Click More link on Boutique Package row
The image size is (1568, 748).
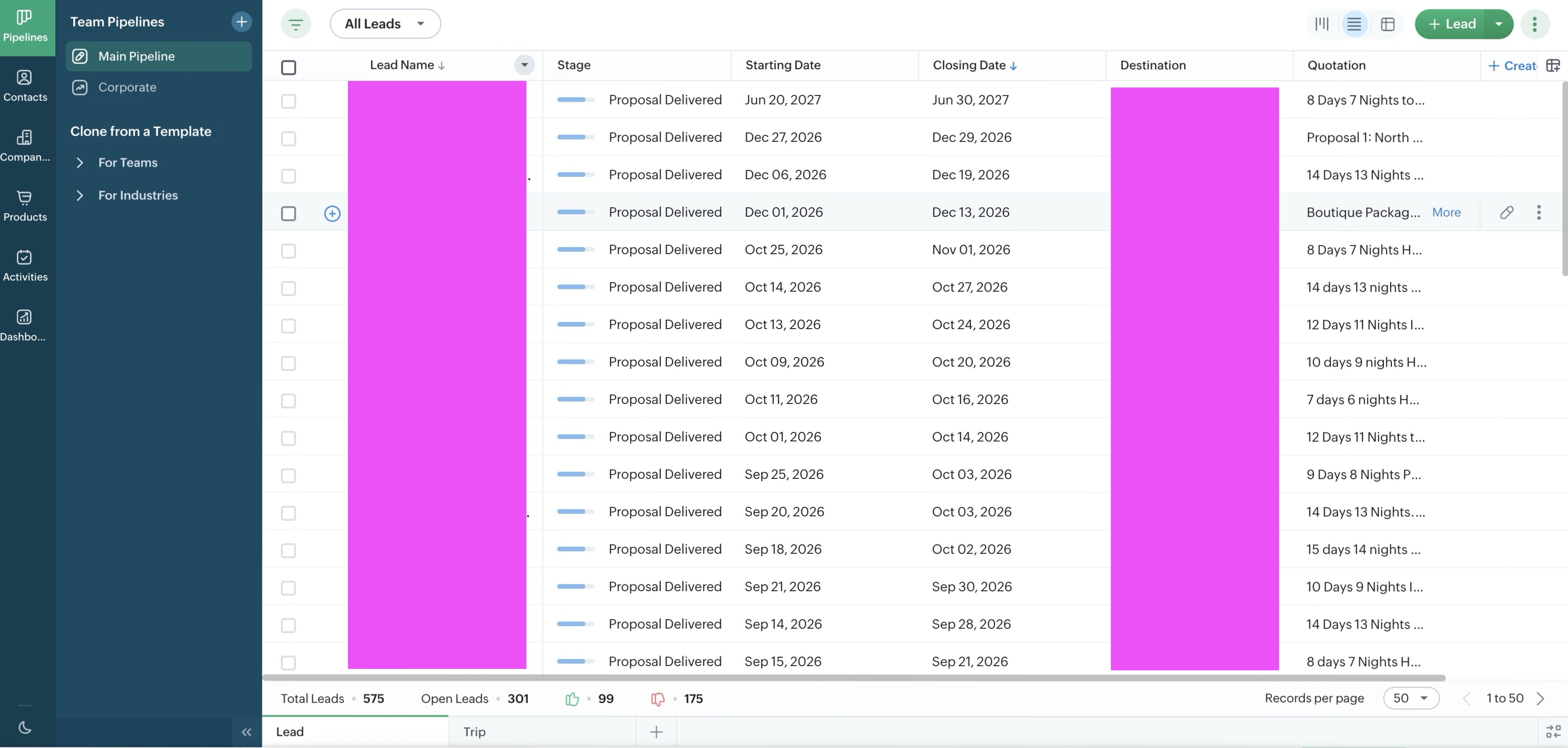pyautogui.click(x=1446, y=212)
